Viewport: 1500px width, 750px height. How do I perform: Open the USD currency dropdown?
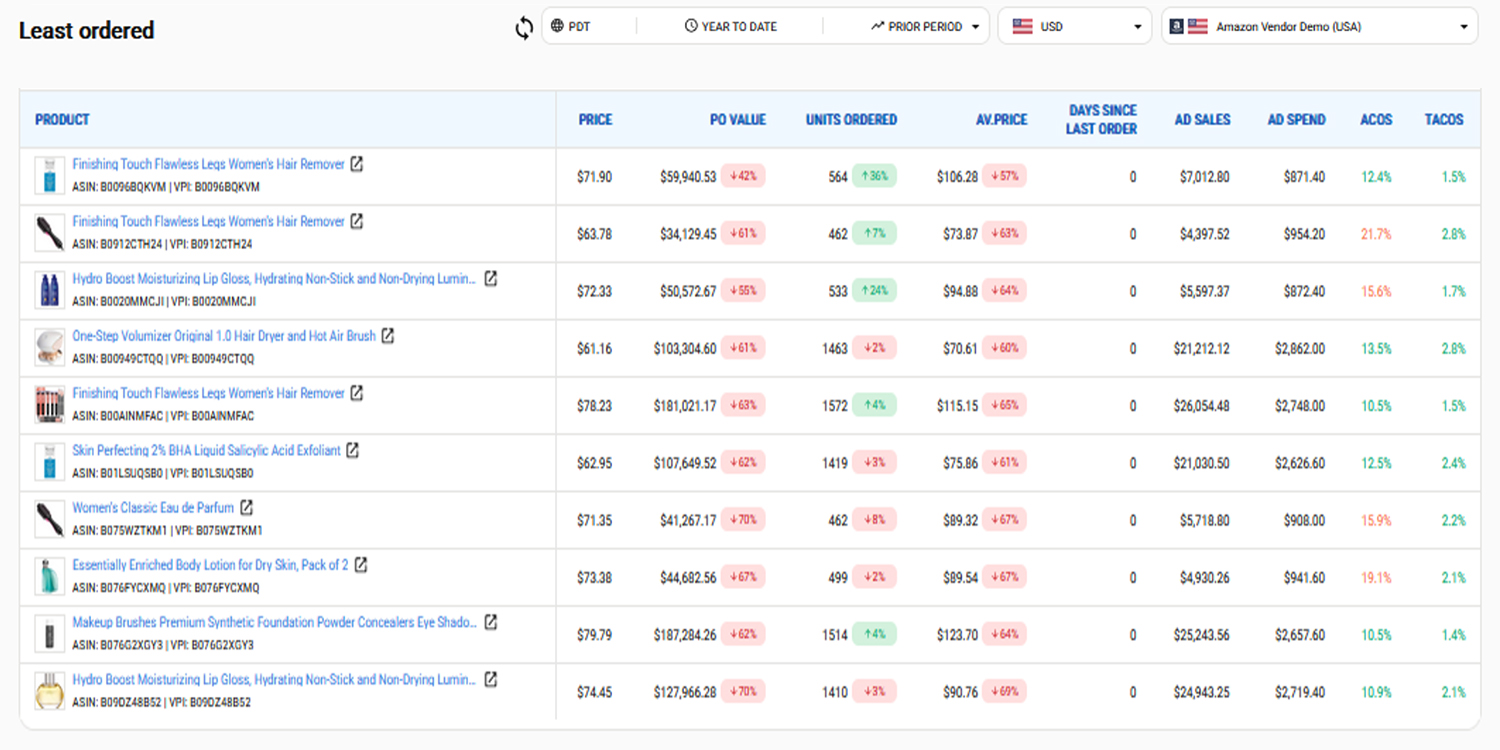1076,27
